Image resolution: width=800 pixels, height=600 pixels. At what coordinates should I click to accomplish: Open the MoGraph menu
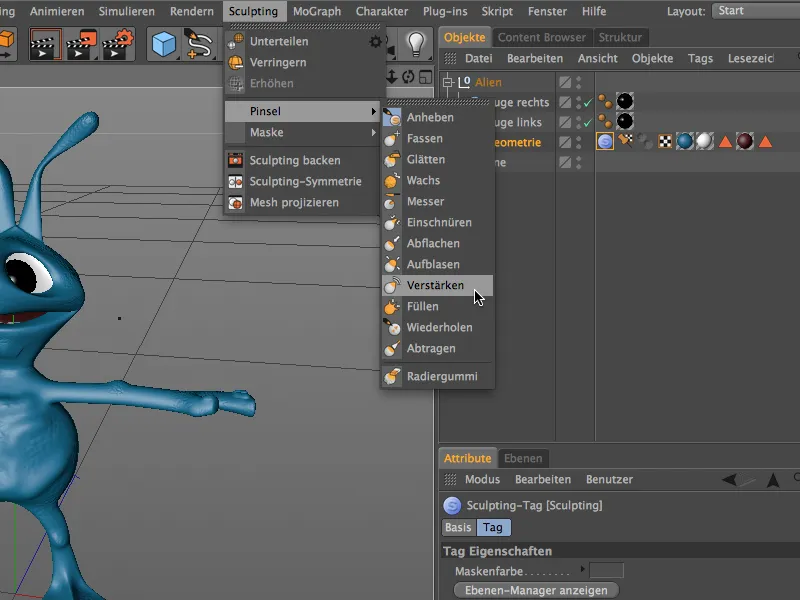click(317, 11)
